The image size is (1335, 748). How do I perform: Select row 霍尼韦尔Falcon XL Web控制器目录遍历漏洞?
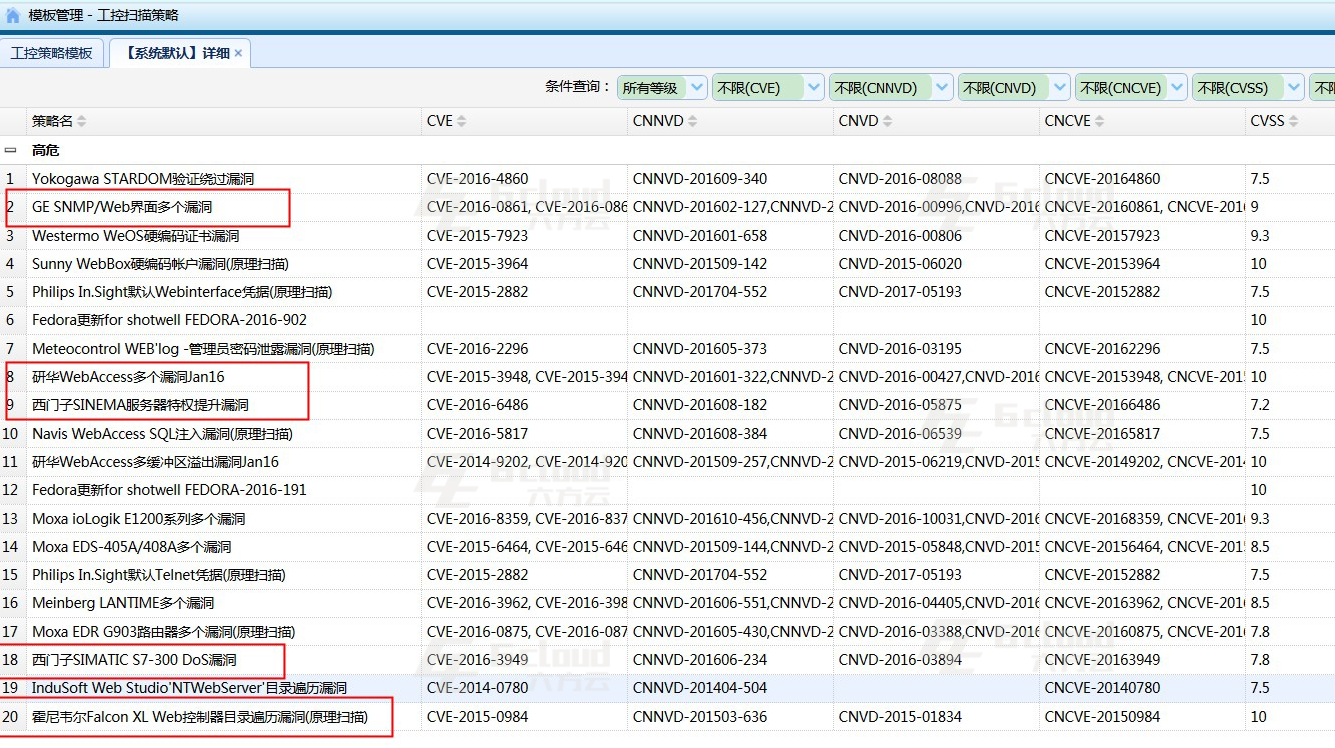point(667,717)
